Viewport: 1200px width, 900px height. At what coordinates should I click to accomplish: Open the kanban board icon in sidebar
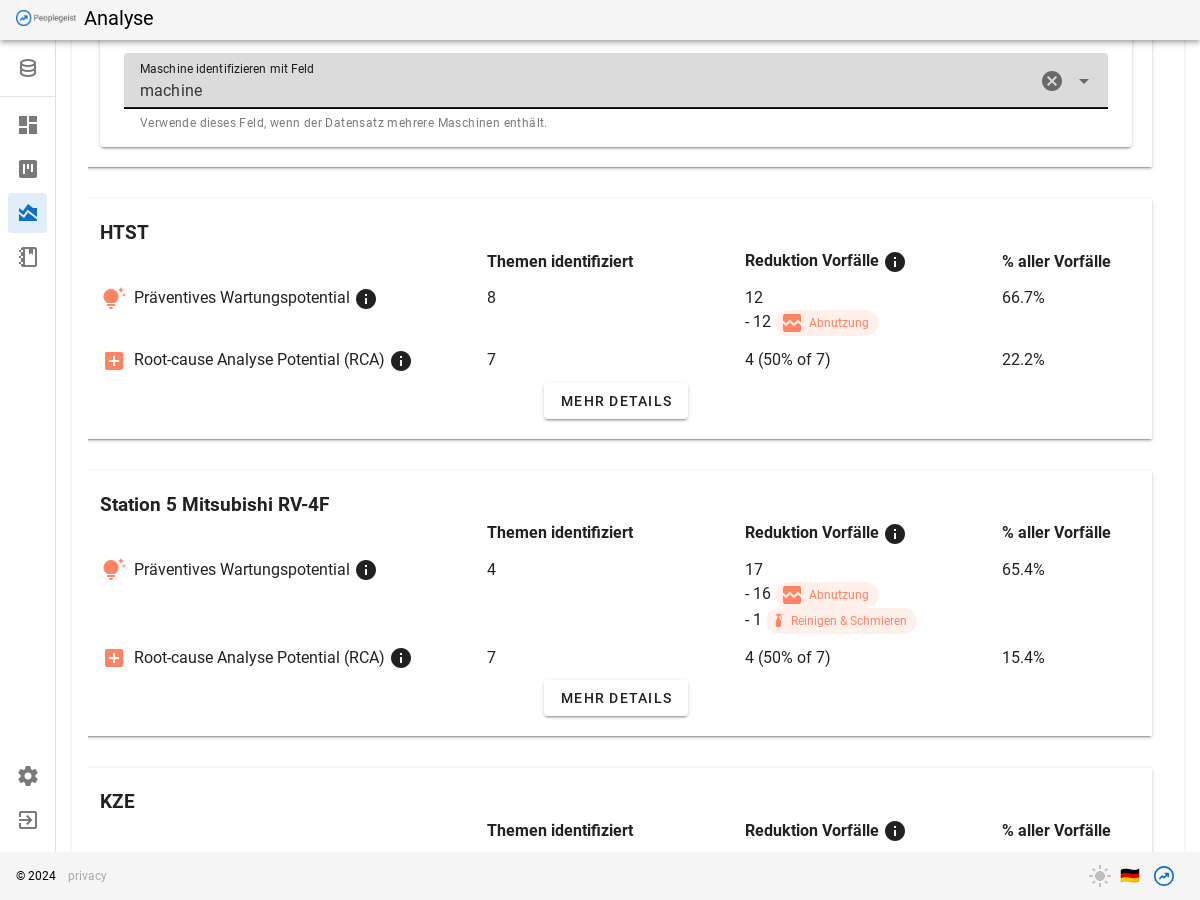point(28,169)
